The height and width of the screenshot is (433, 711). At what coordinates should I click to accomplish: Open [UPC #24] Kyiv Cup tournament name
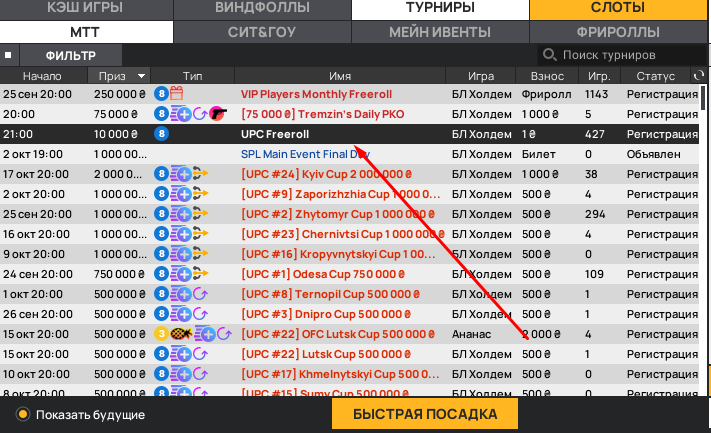(326, 174)
